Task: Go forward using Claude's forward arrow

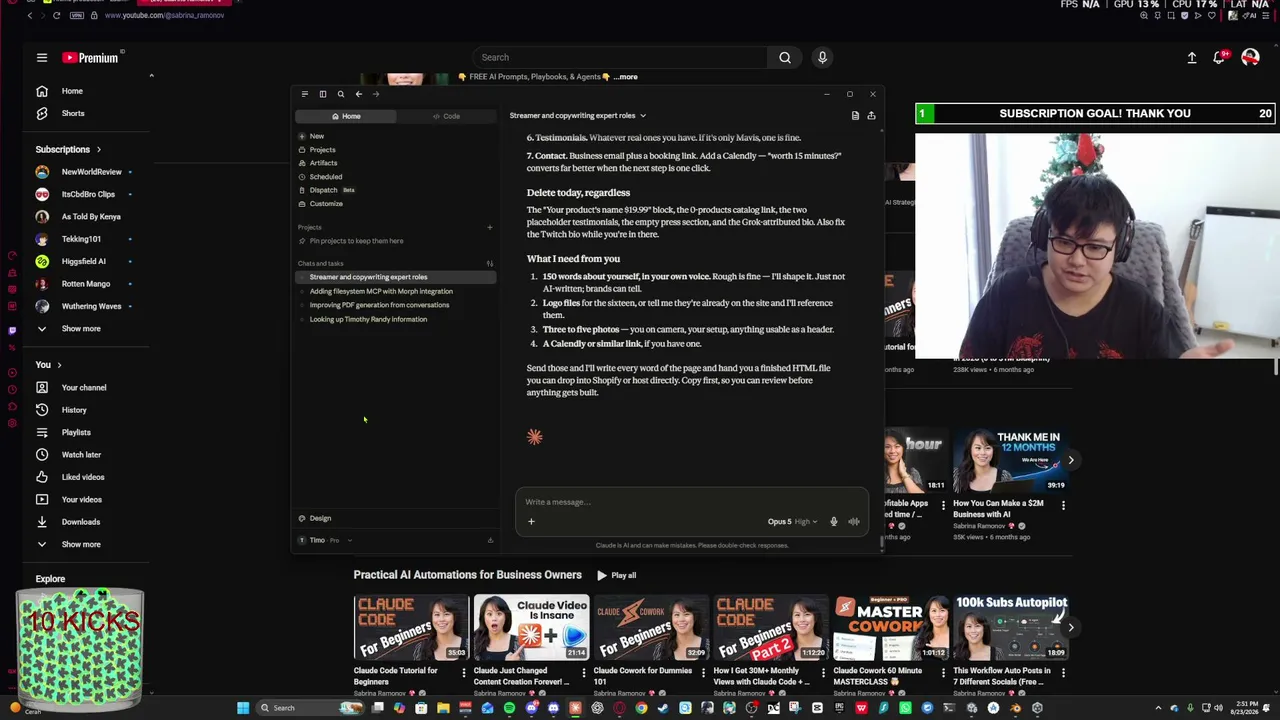Action: point(376,94)
